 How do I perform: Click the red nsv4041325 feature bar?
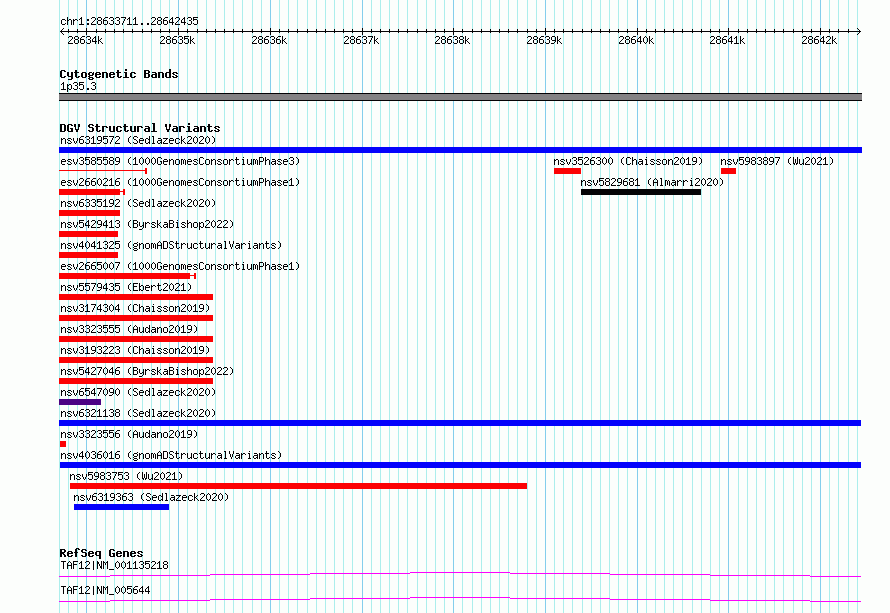point(89,255)
